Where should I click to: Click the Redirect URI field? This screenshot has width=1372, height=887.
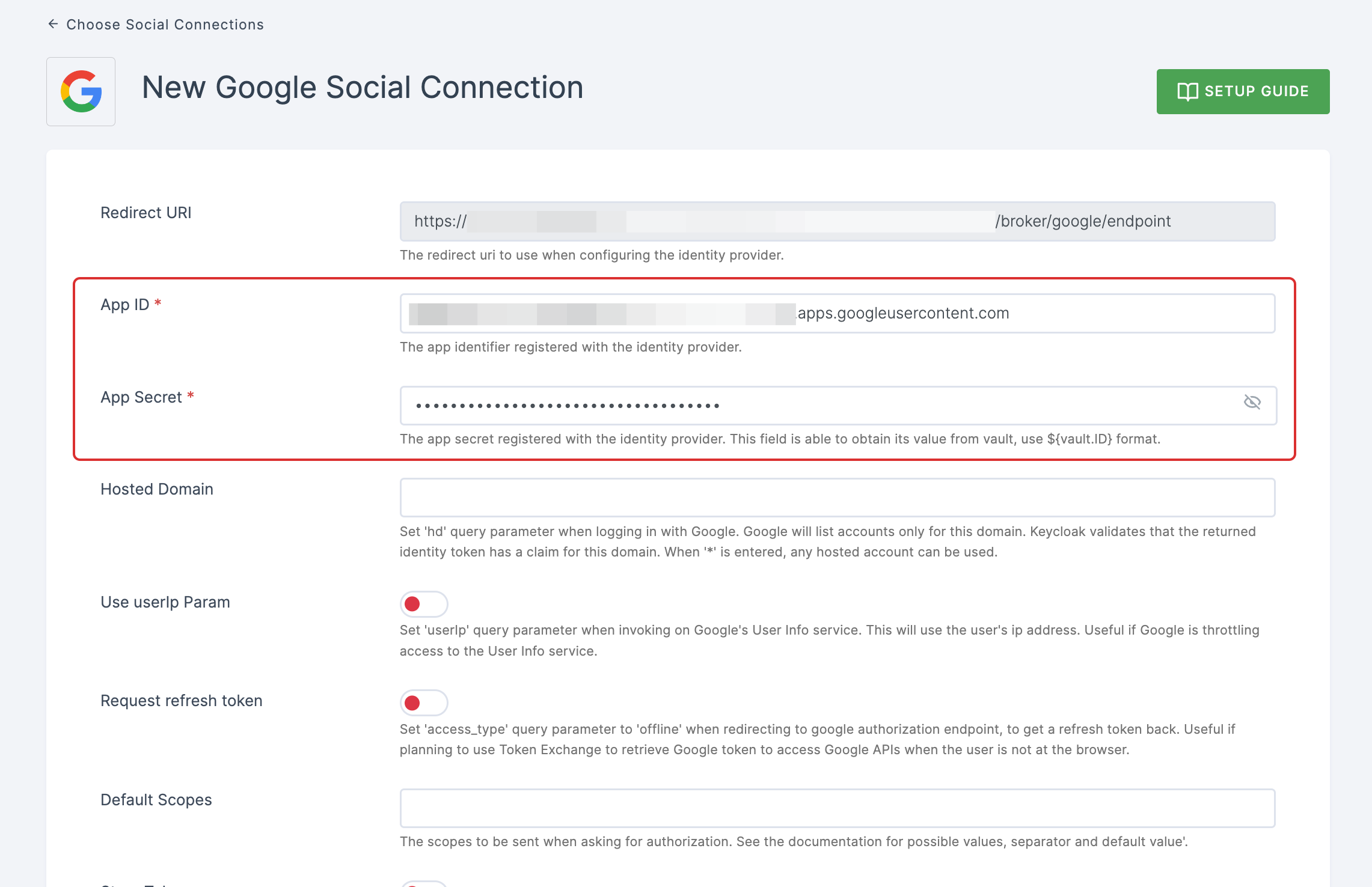click(838, 221)
